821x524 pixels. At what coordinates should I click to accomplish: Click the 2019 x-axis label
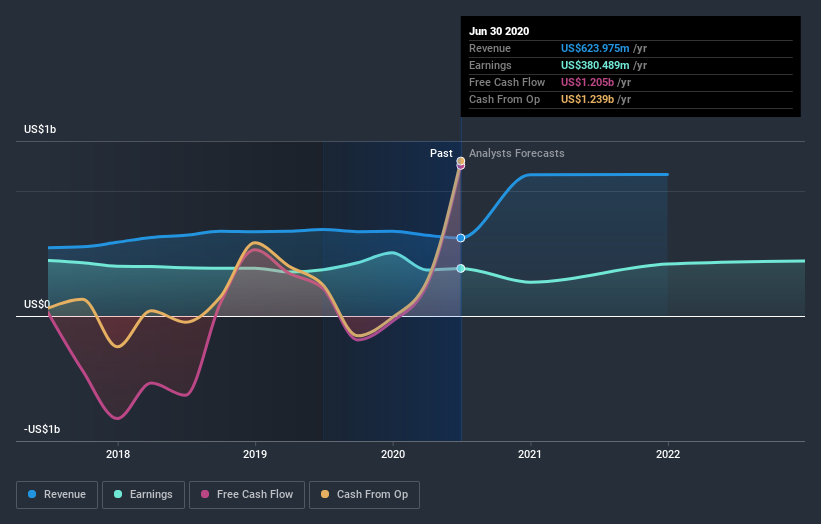coord(255,454)
